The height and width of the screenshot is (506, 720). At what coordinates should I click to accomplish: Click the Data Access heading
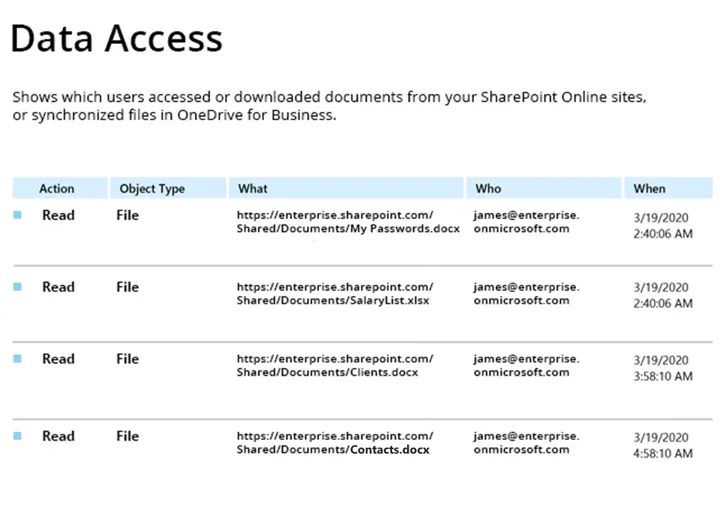116,39
